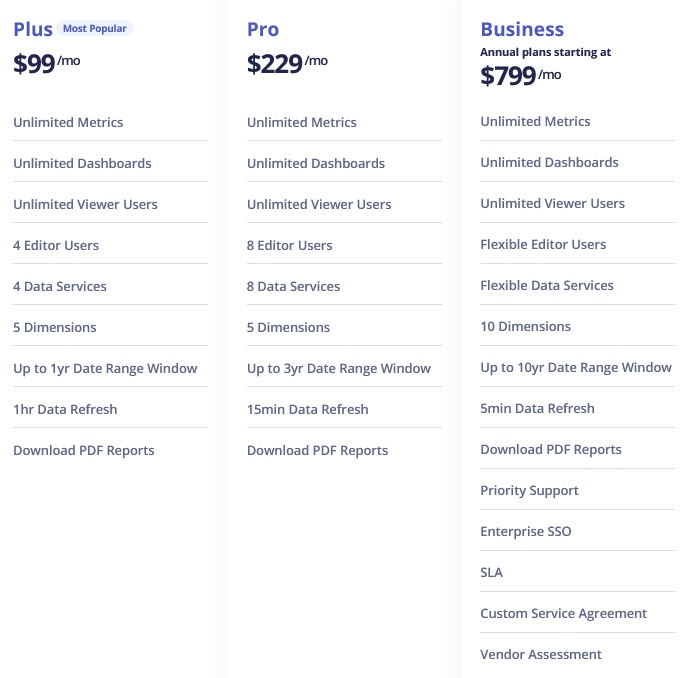The image size is (684, 678).
Task: Click 'Annual plans starting at' text
Action: 545,52
